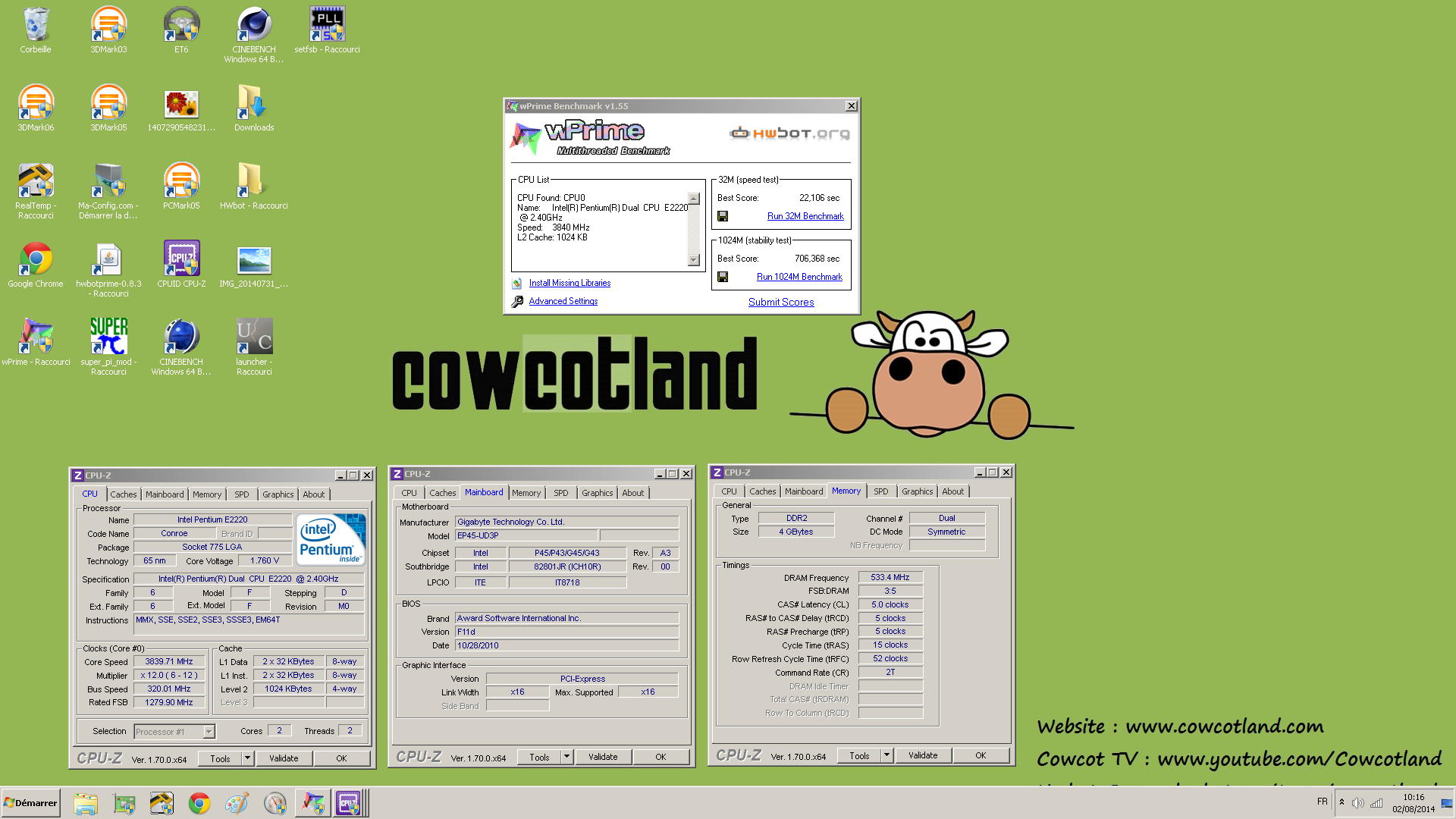
Task: Switch to CPU tab in CPU-Z Memory window
Action: [729, 491]
